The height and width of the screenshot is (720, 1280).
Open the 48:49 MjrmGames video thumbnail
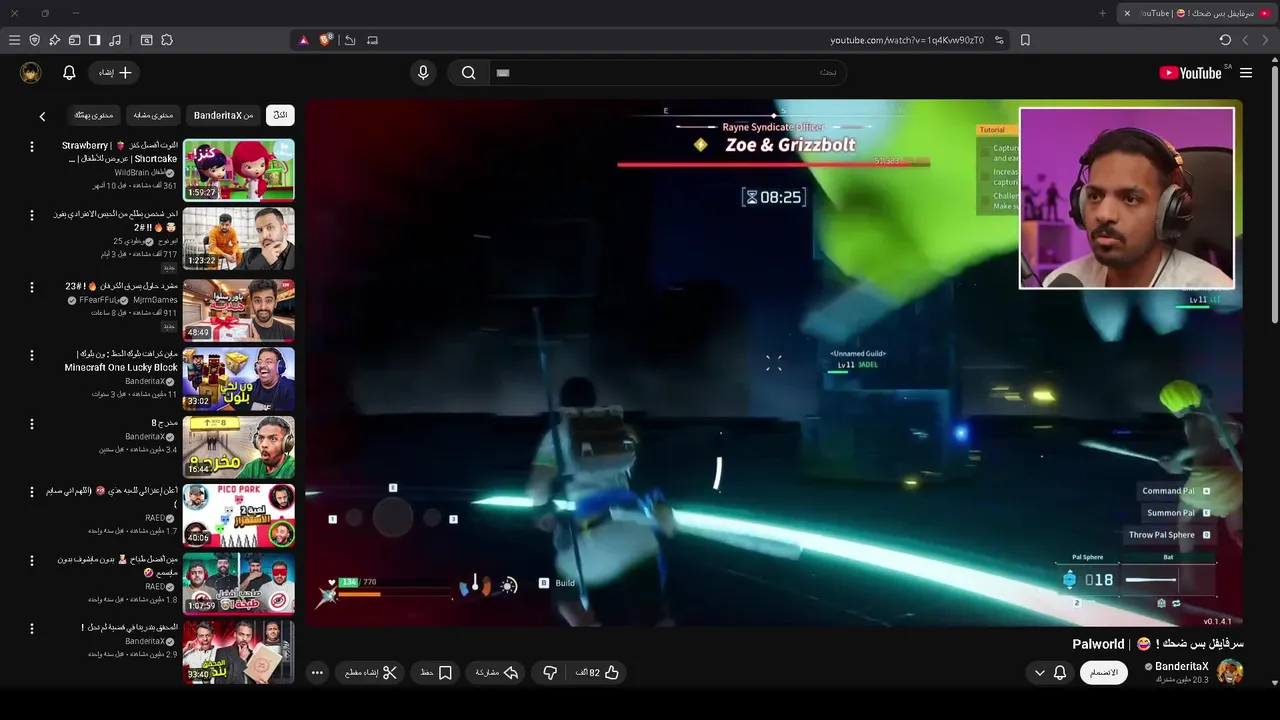coord(238,309)
